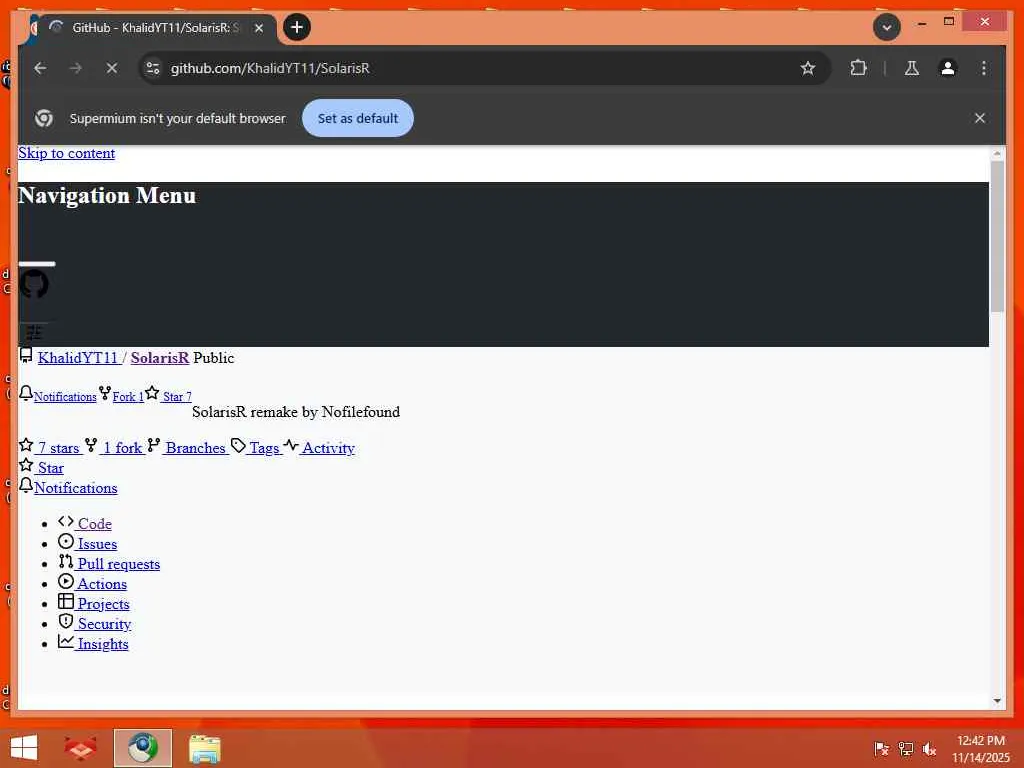Open site information icon in address bar
Image resolution: width=1024 pixels, height=768 pixels.
point(153,68)
